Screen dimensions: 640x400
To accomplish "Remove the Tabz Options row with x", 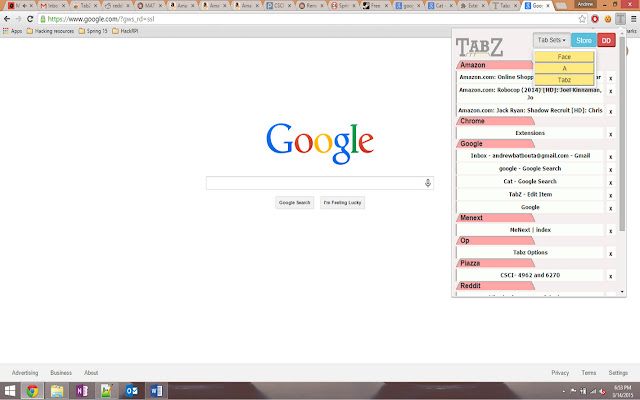I will pyautogui.click(x=611, y=253).
